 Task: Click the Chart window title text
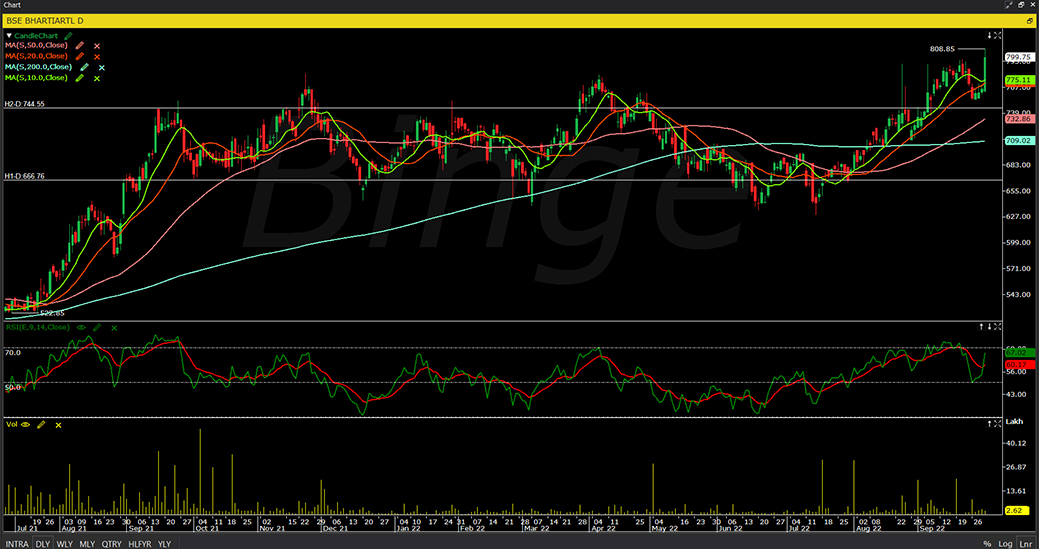point(12,5)
